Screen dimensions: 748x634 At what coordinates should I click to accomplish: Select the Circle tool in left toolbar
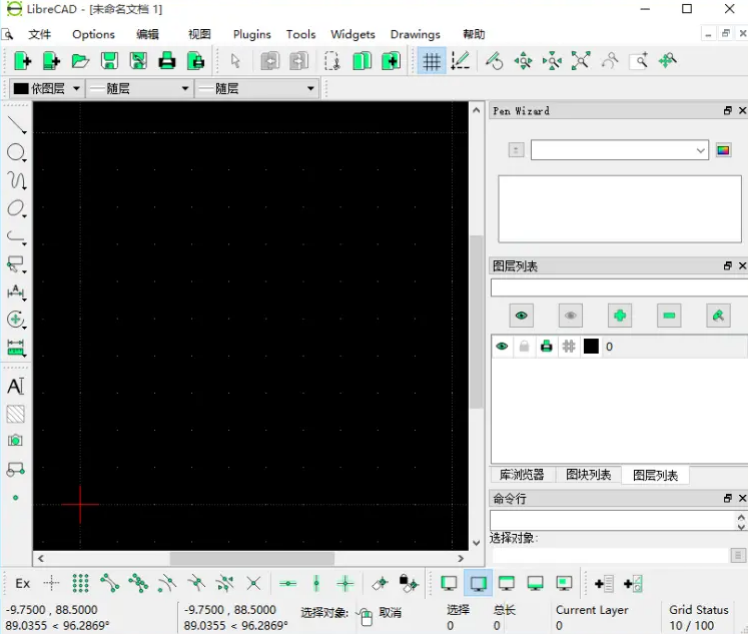16,153
